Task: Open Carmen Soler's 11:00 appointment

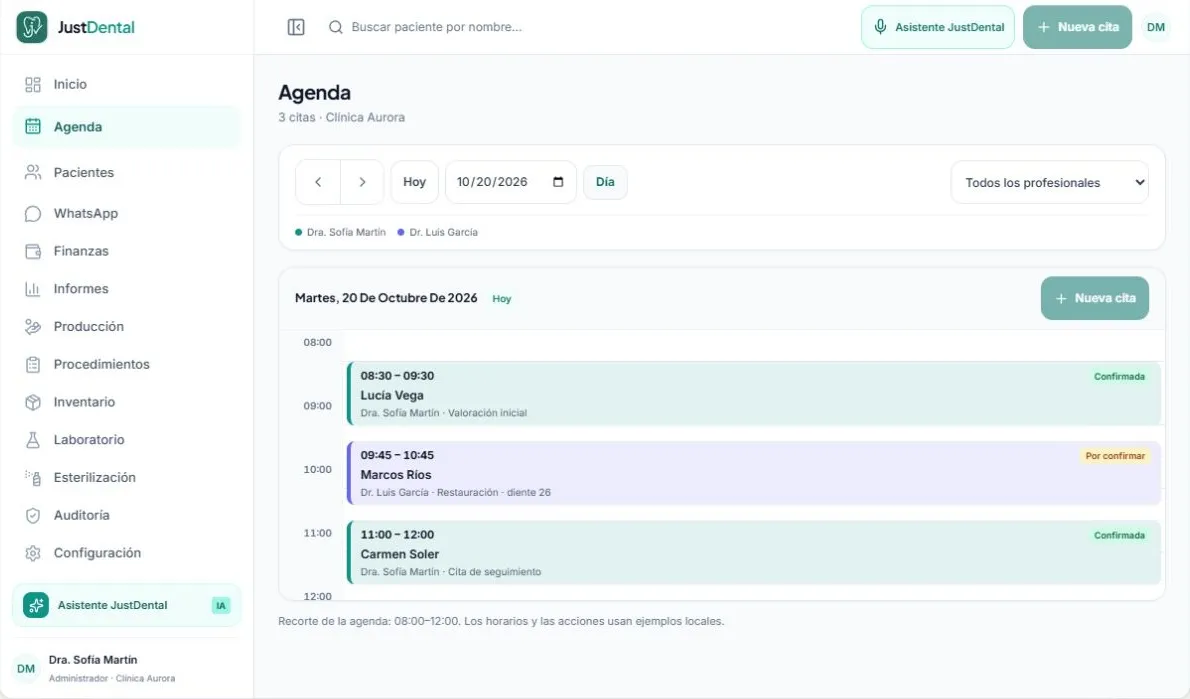Action: pos(754,553)
